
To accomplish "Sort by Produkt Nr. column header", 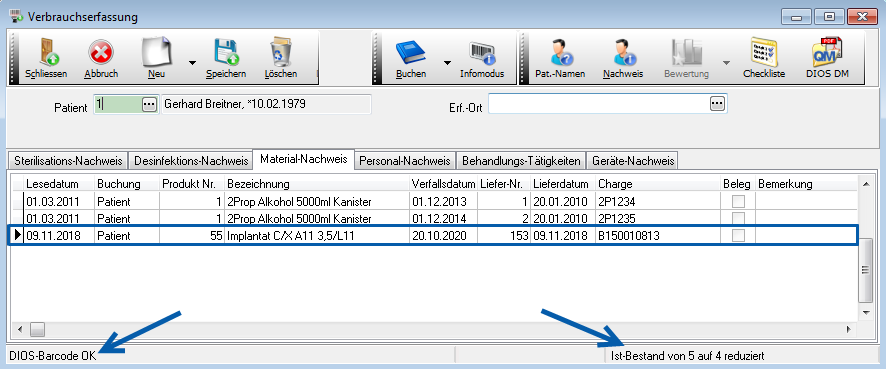I will point(192,184).
